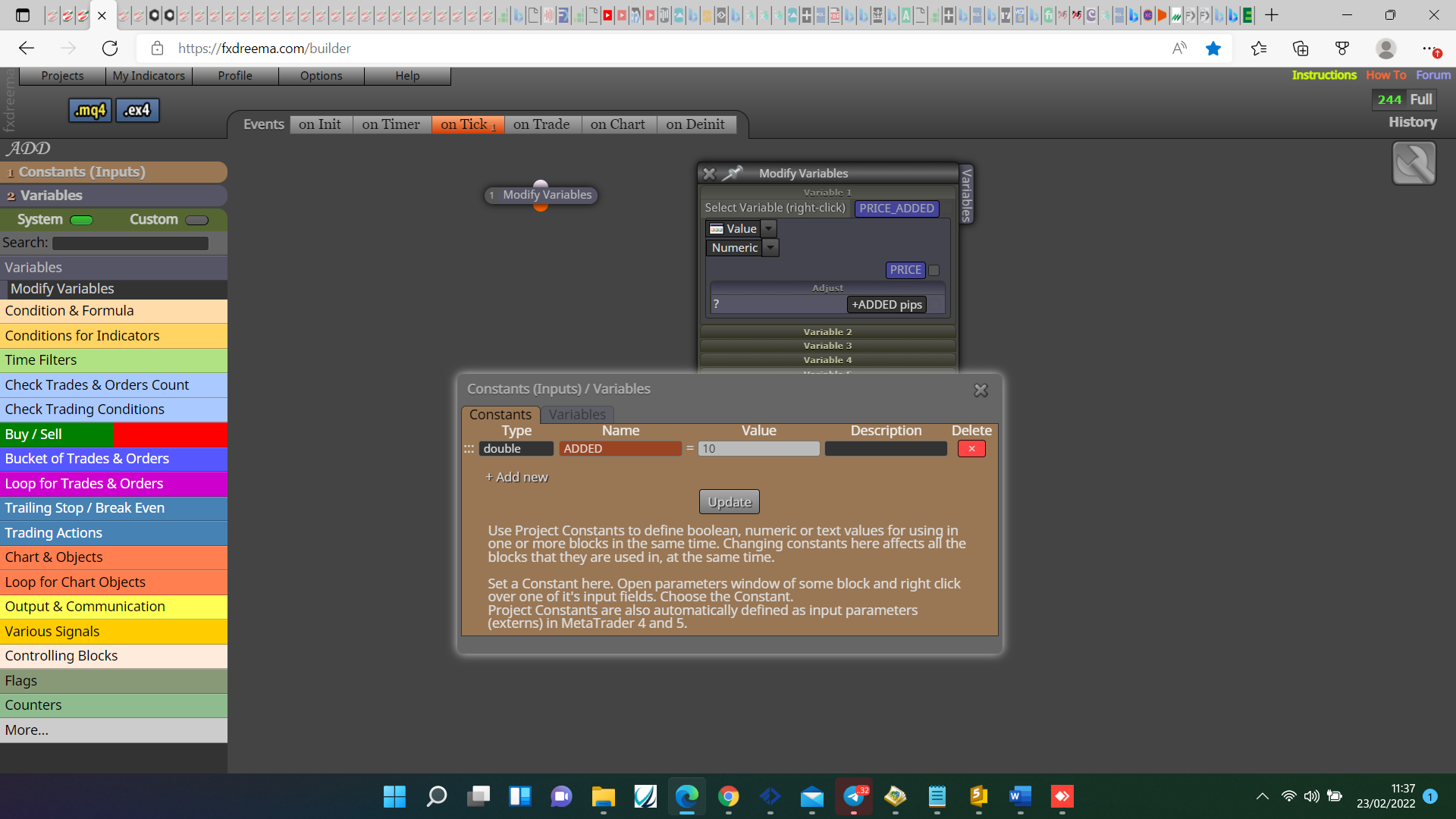Open browser favorites list
The height and width of the screenshot is (819, 1456).
coord(1259,49)
